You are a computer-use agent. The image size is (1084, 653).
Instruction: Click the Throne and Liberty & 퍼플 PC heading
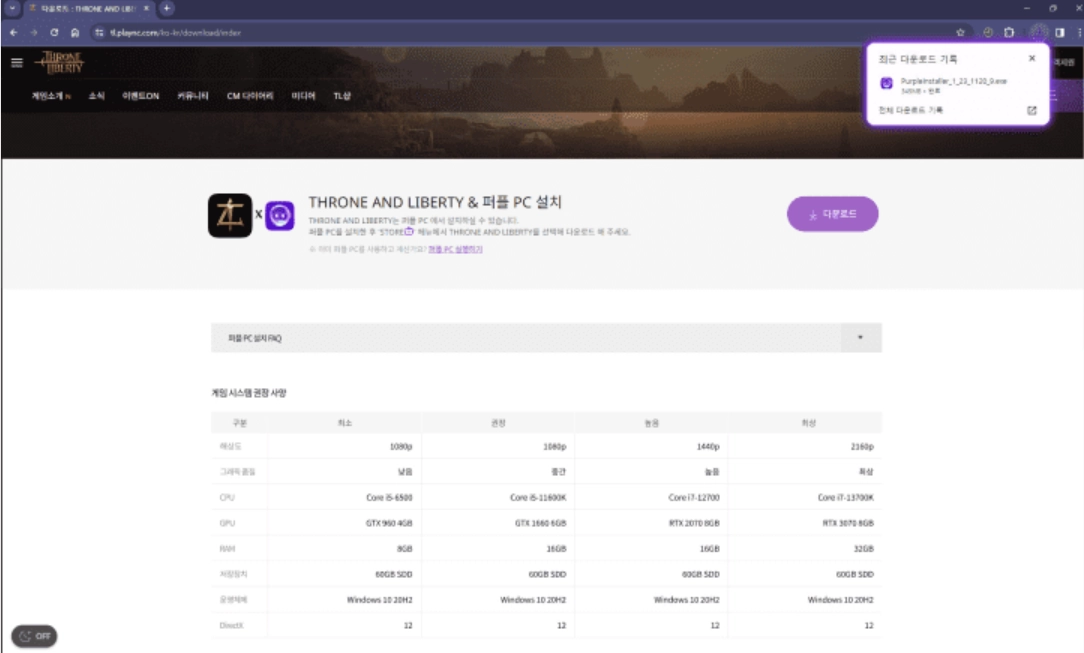435,202
